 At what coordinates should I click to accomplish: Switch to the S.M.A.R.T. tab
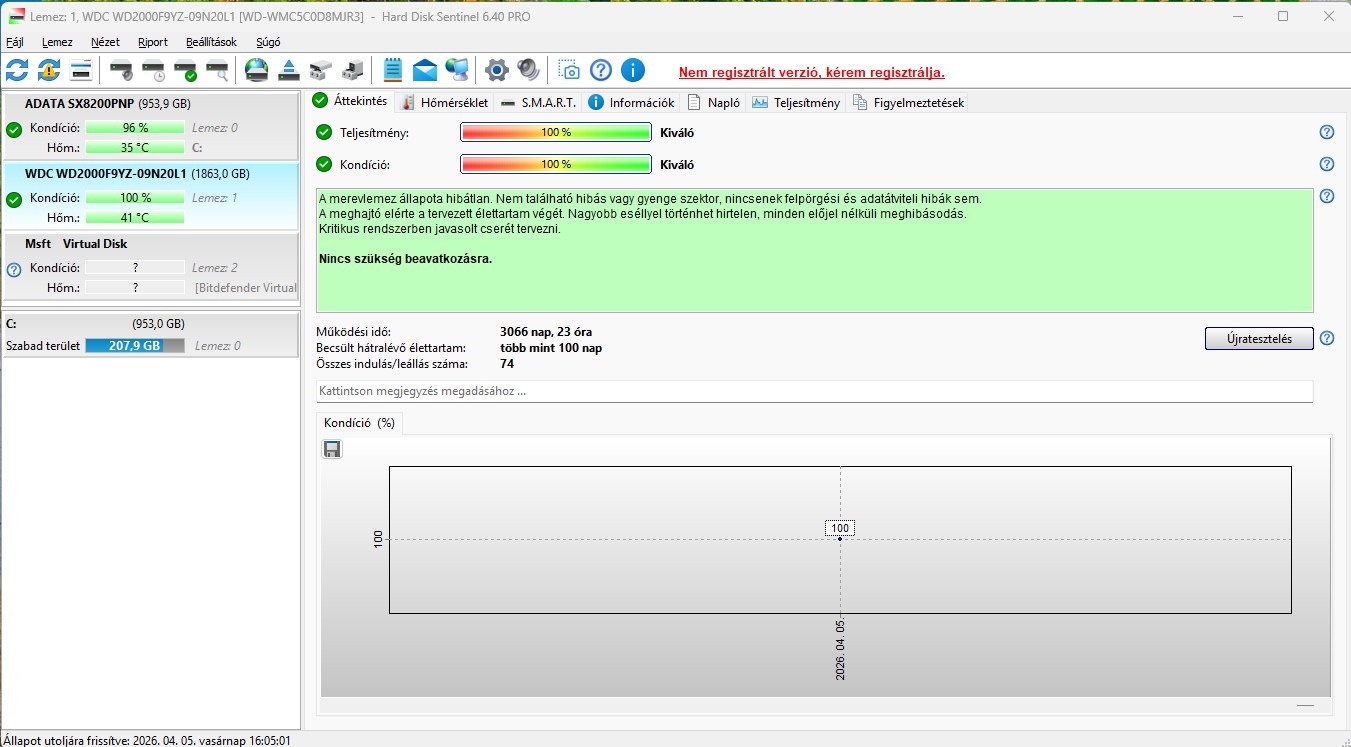[539, 102]
